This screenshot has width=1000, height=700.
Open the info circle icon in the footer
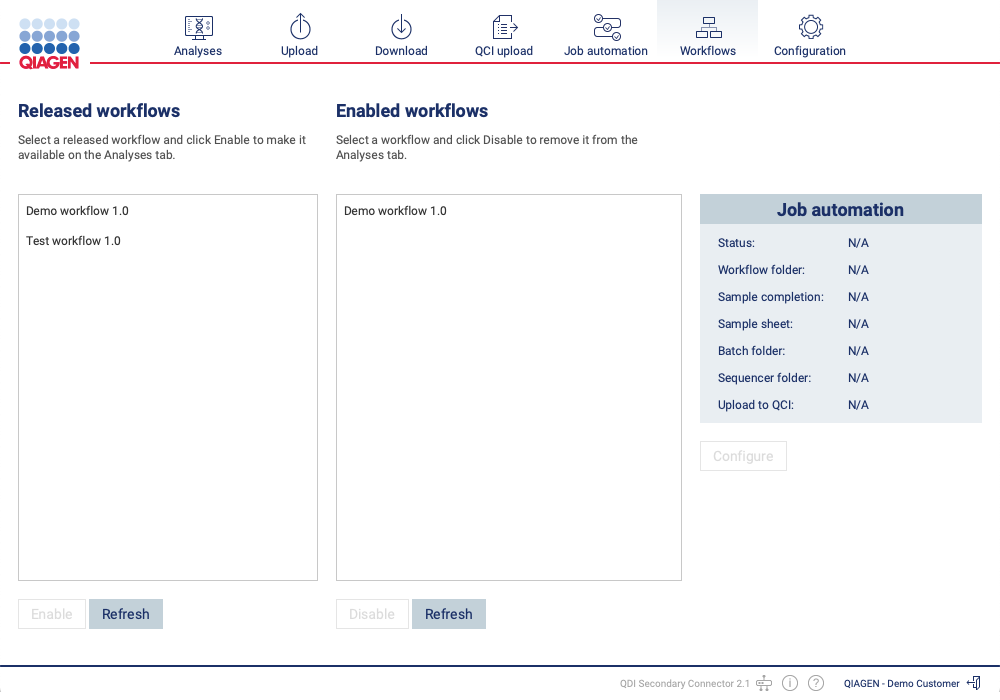790,683
